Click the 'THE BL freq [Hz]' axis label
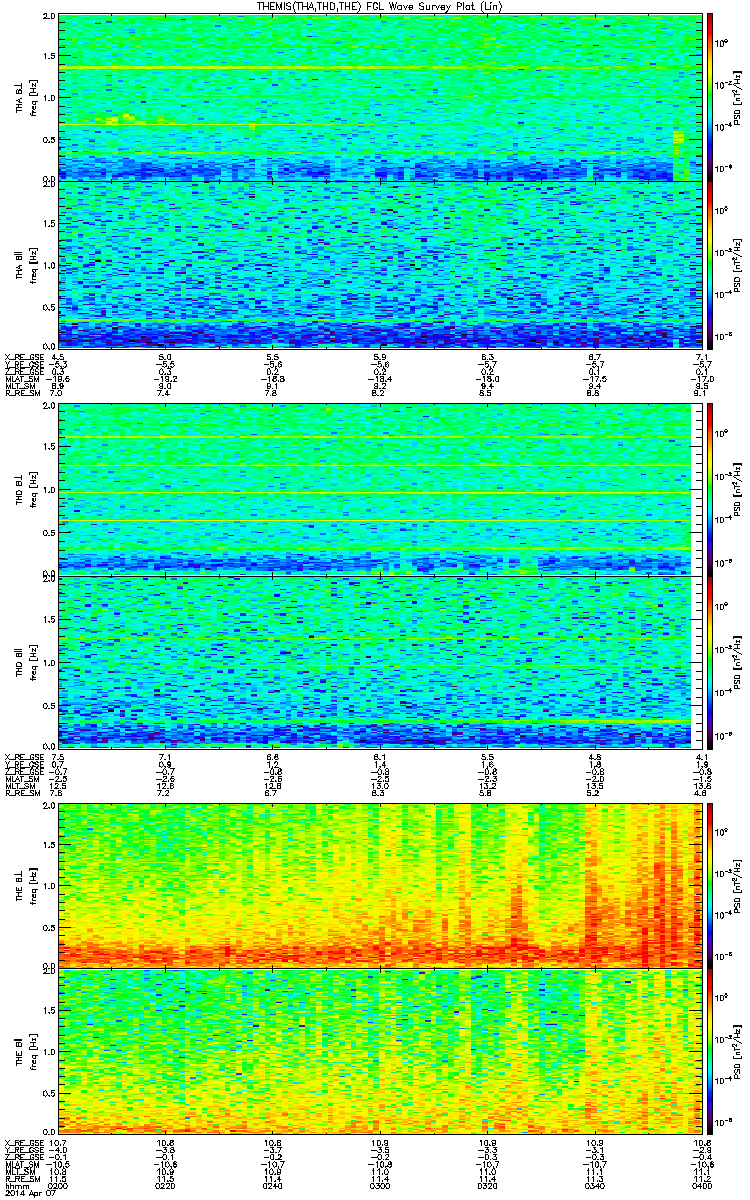Screen dimensions: 750x1200 (x=25, y=886)
